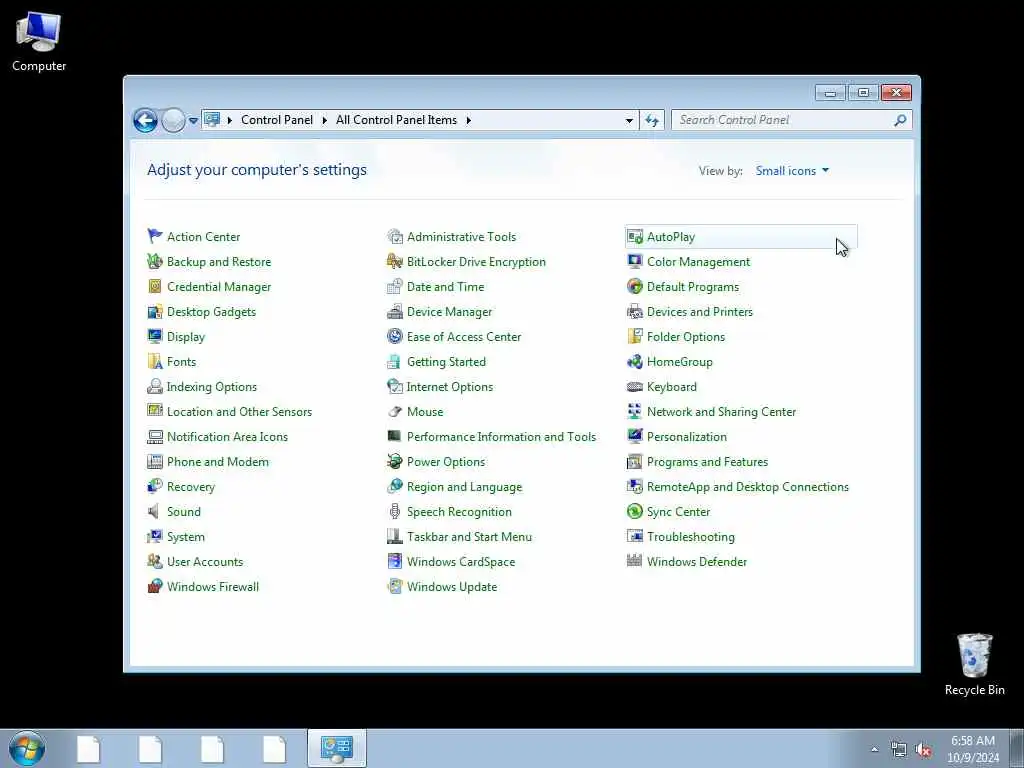
Task: Open Internet Options link
Action: [450, 387]
